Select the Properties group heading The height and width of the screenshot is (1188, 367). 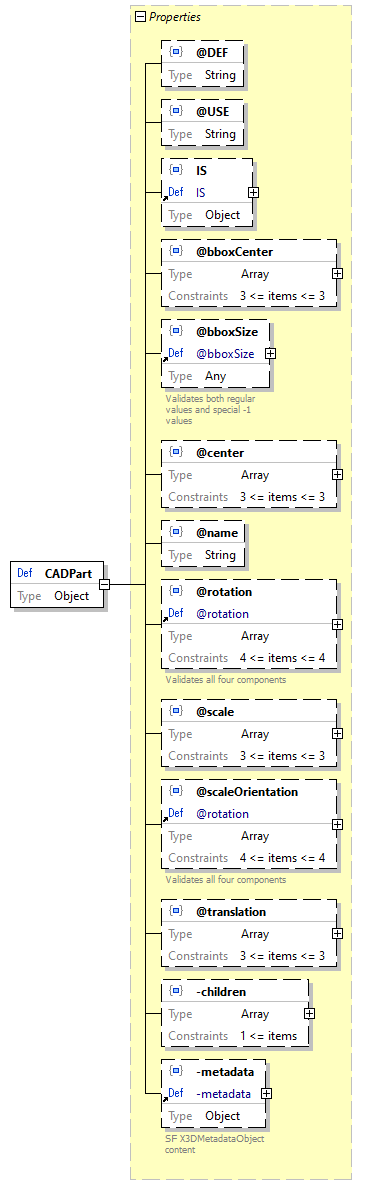(x=175, y=16)
